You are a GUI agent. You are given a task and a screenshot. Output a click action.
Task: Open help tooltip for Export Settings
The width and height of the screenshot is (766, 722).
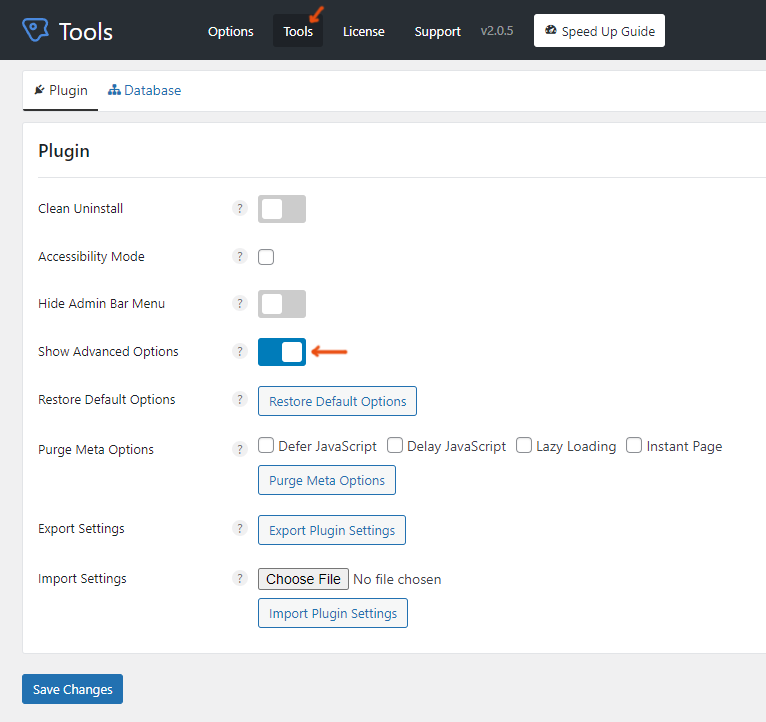(x=239, y=529)
